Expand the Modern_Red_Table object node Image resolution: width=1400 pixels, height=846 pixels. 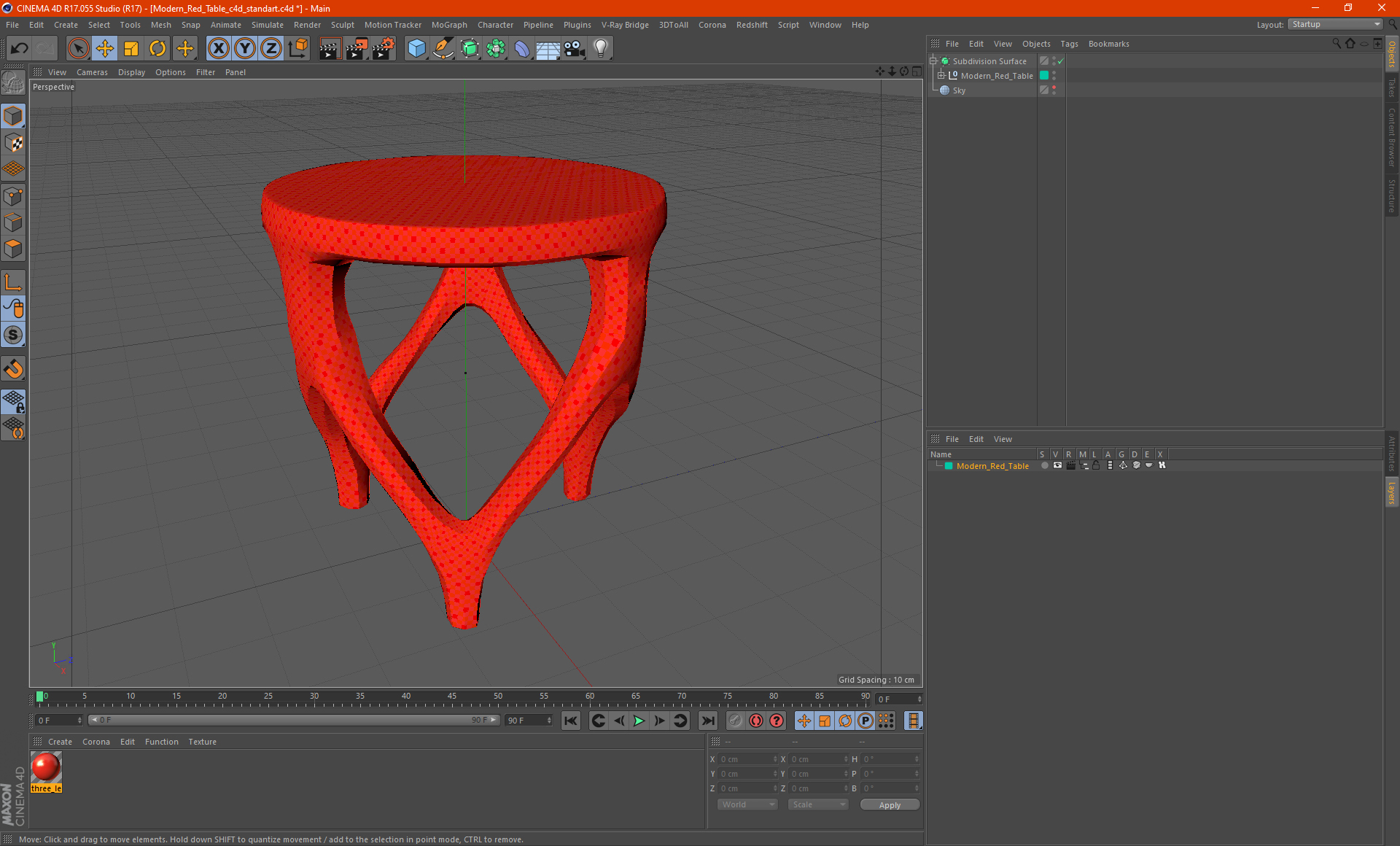[941, 76]
